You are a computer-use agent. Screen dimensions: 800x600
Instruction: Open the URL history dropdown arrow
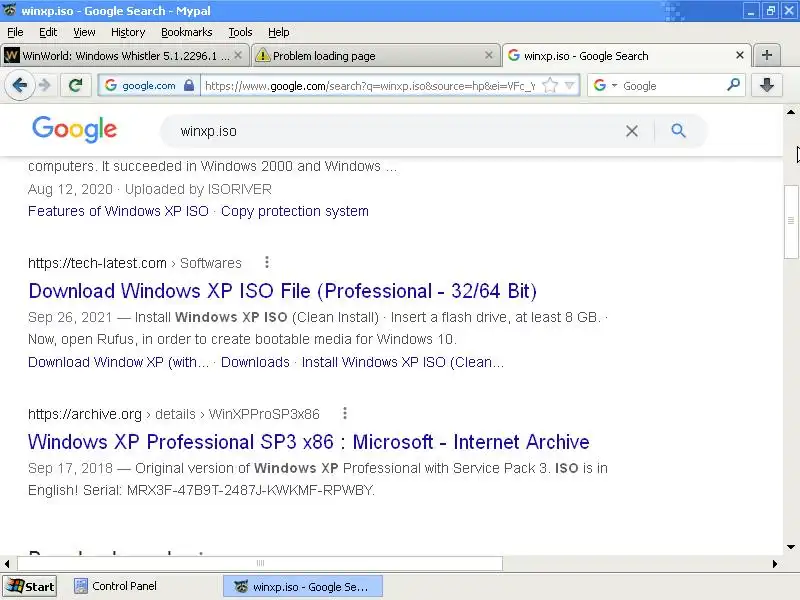(x=570, y=85)
